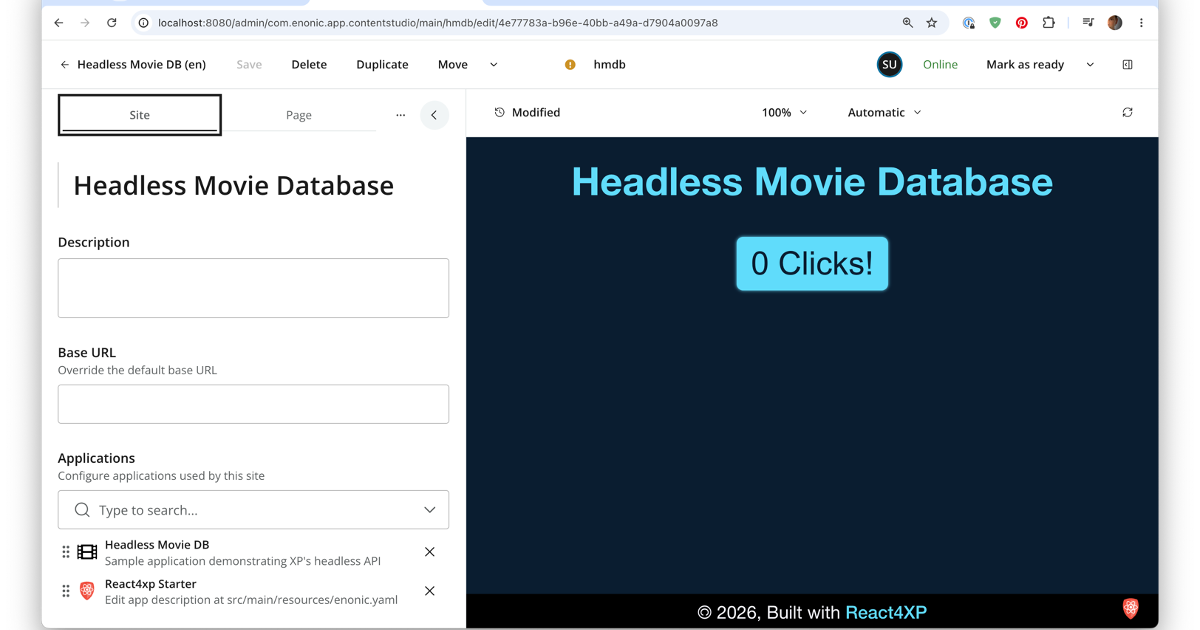Return to the Headless Movie DB (en) content list via back arrow
The height and width of the screenshot is (630, 1200).
pyautogui.click(x=65, y=65)
